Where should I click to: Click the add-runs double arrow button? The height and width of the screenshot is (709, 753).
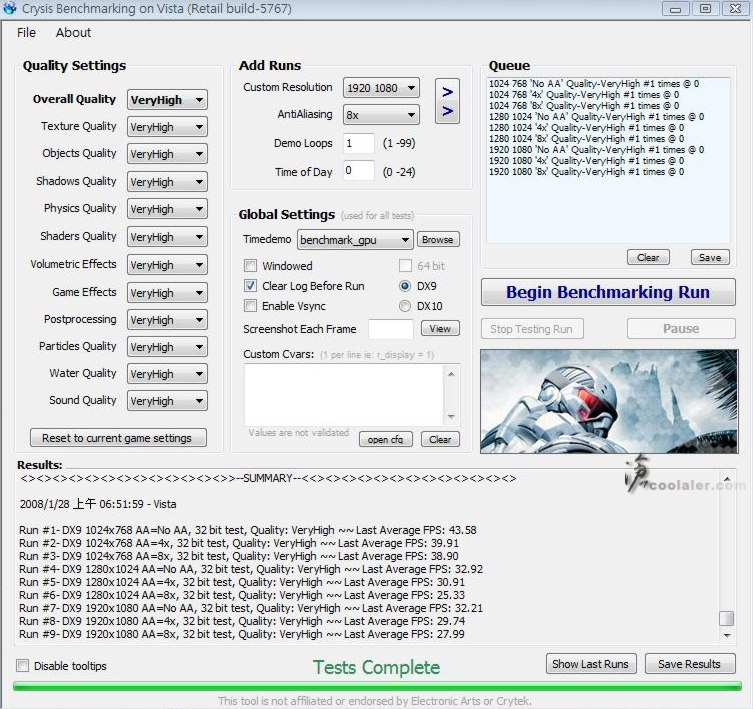447,101
